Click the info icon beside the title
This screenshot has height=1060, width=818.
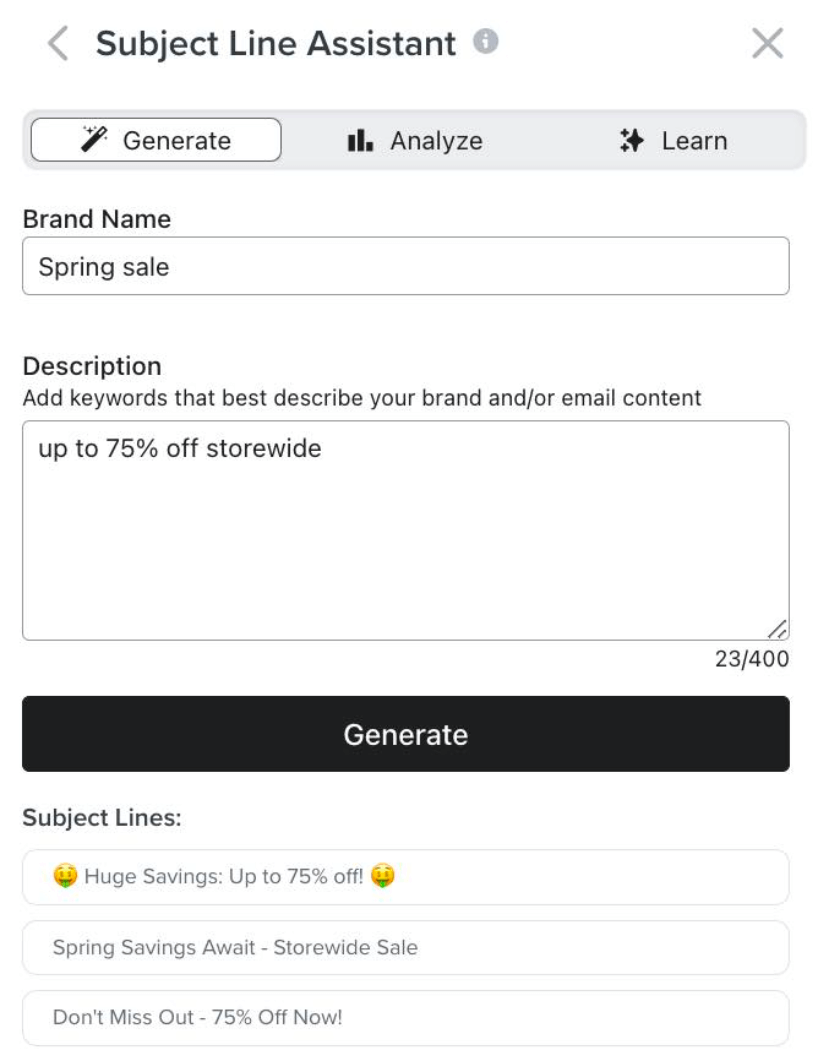[486, 42]
